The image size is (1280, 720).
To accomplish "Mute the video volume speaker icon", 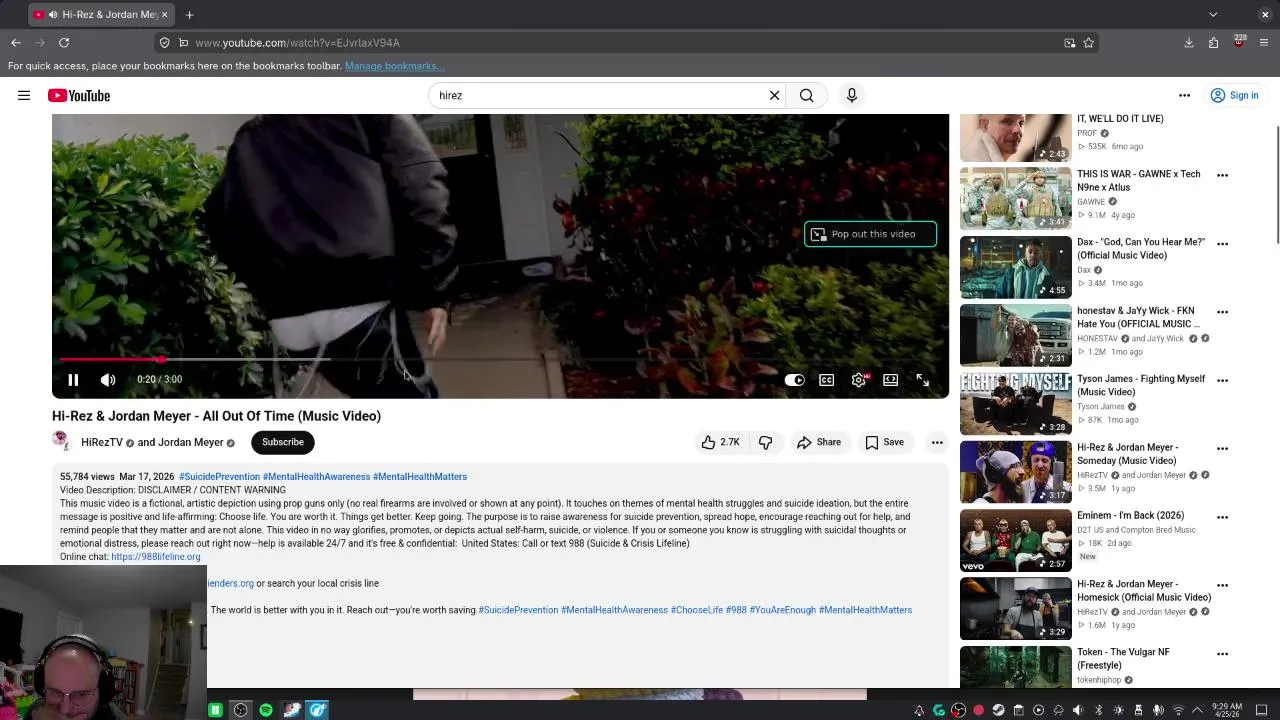I will [108, 380].
